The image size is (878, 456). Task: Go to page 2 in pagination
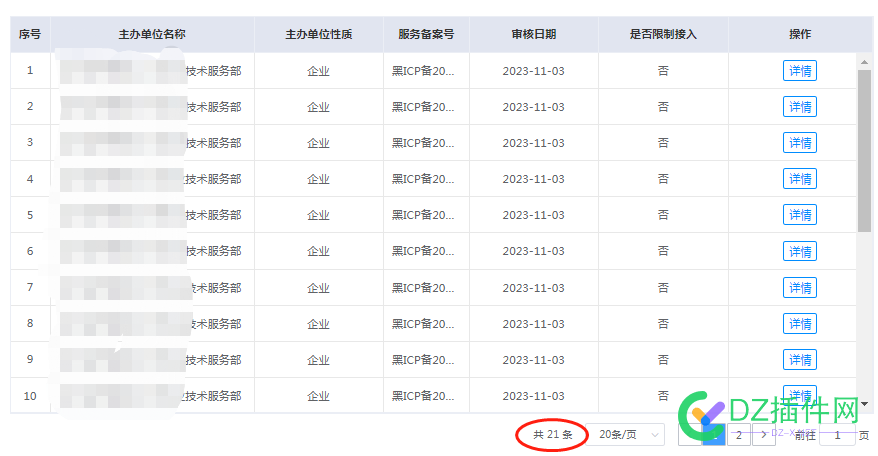point(739,435)
